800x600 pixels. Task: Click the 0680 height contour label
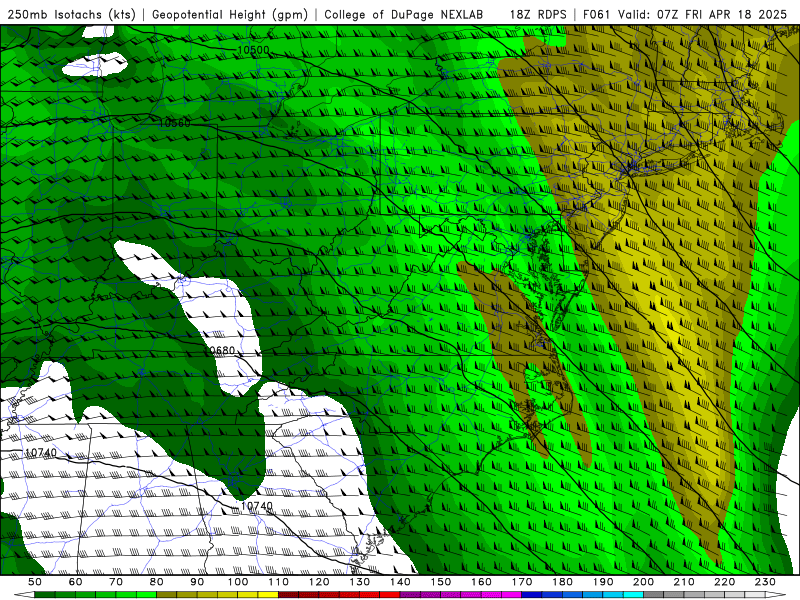[x=222, y=351]
